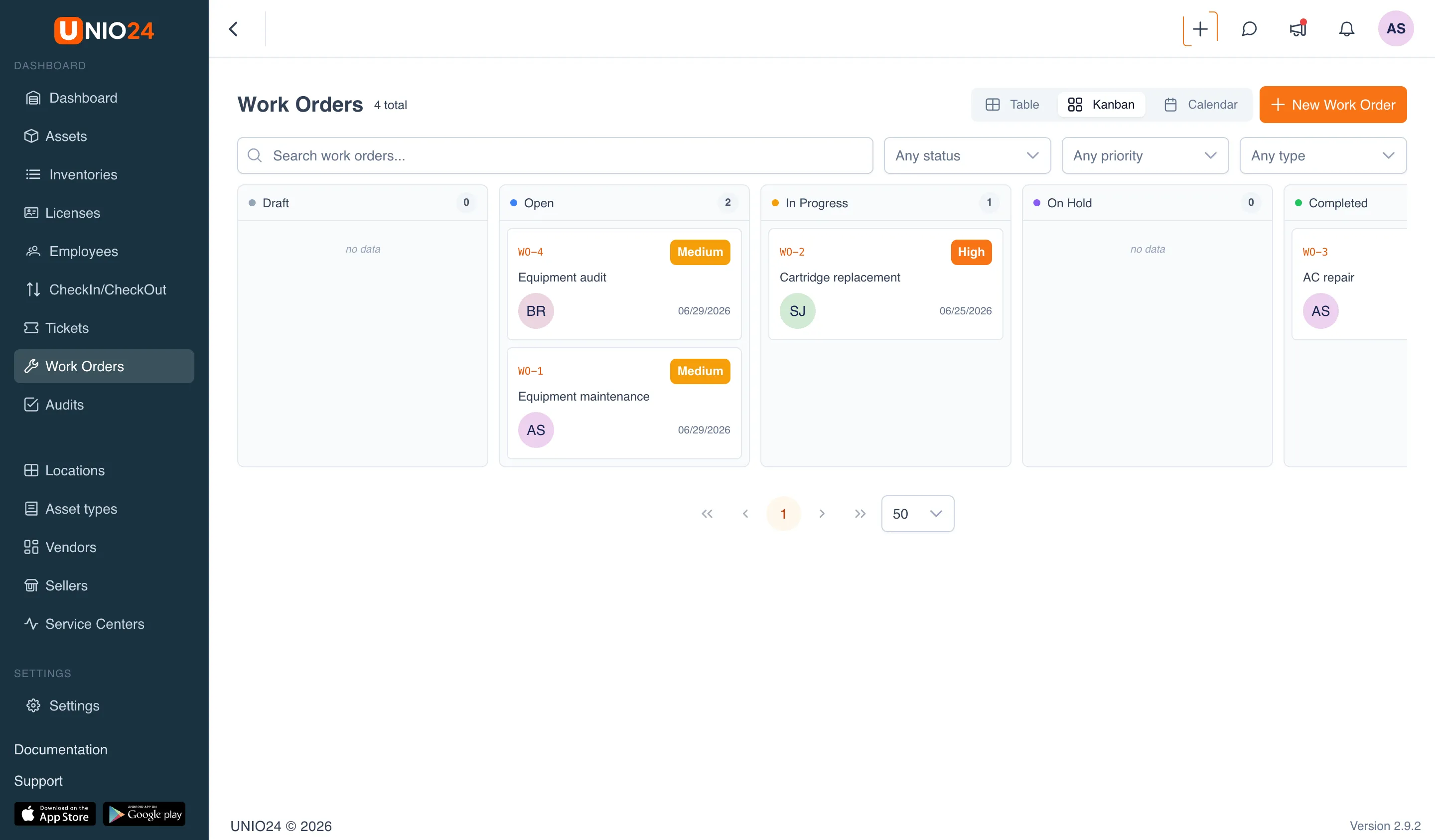This screenshot has width=1435, height=840.
Task: Click the Asset types icon
Action: 31,509
